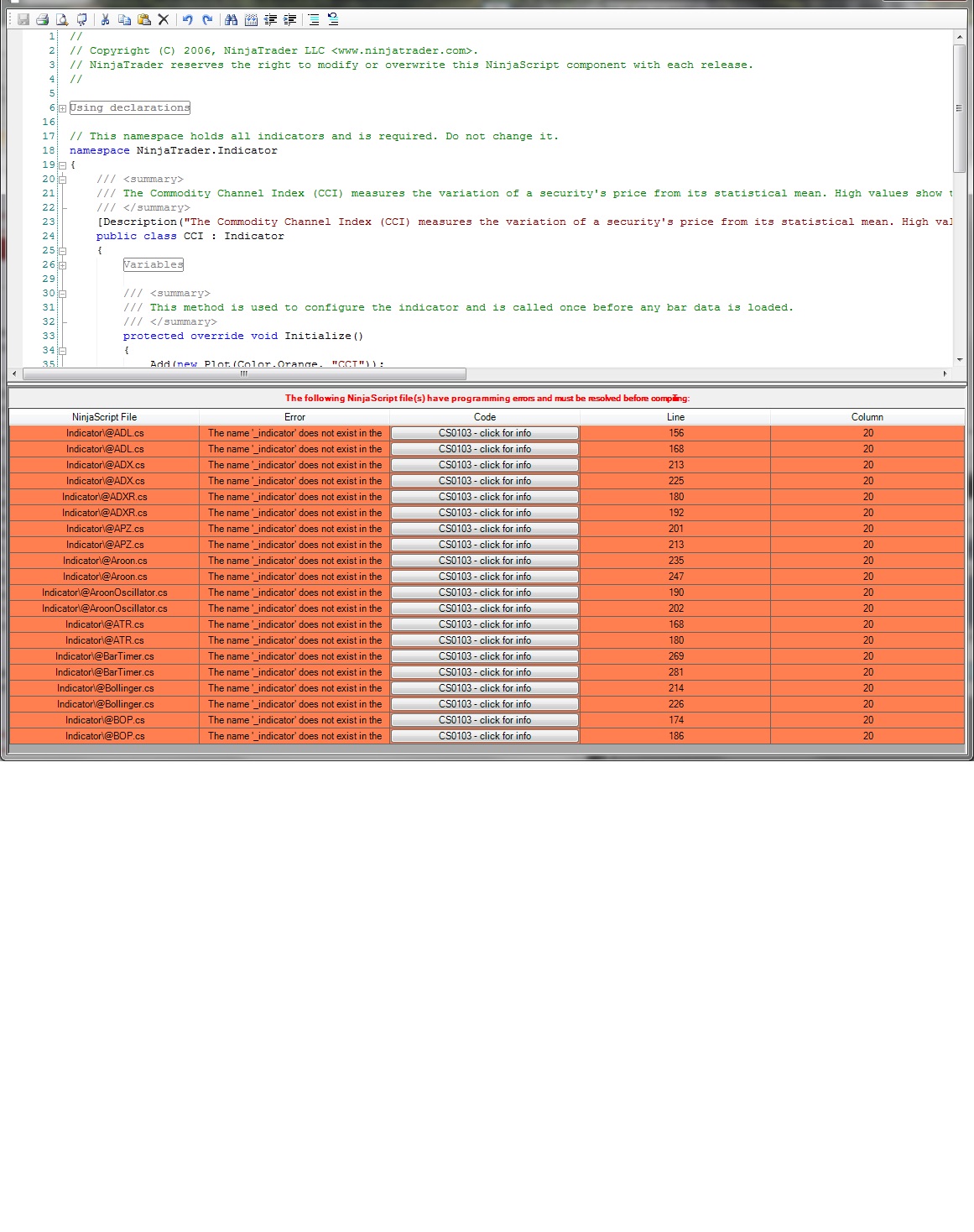Select Indicator\@BOP.cs cell on line 174 row

tap(104, 720)
